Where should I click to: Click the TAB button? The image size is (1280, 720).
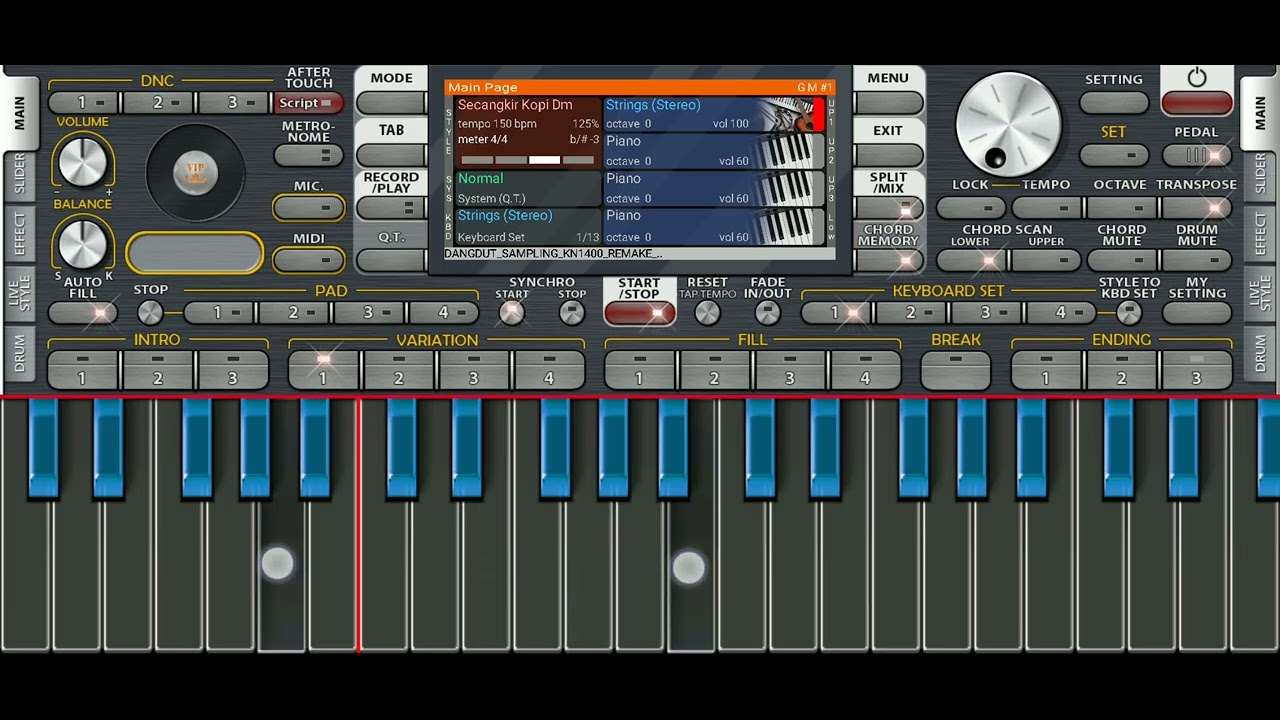pyautogui.click(x=391, y=155)
